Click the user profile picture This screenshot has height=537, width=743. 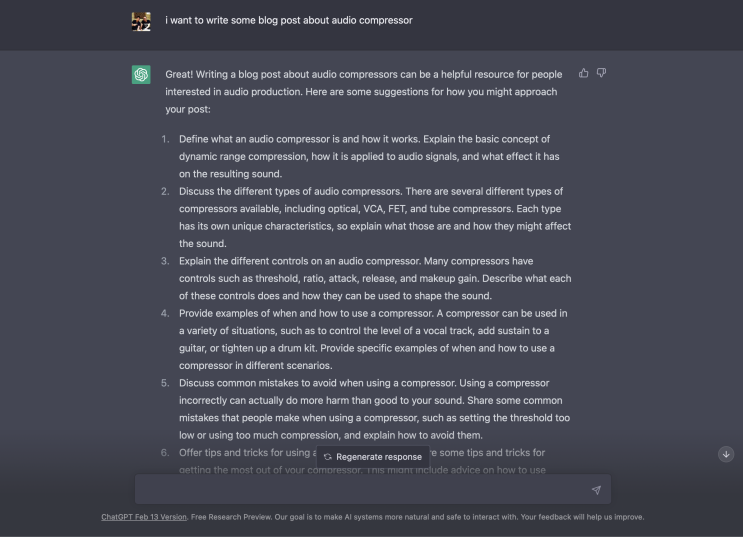(141, 21)
